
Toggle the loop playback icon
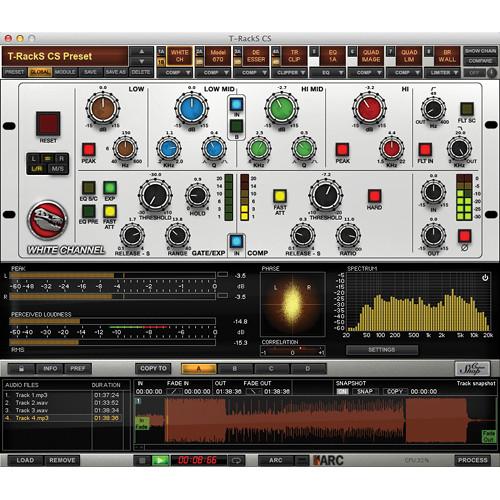click(x=236, y=460)
